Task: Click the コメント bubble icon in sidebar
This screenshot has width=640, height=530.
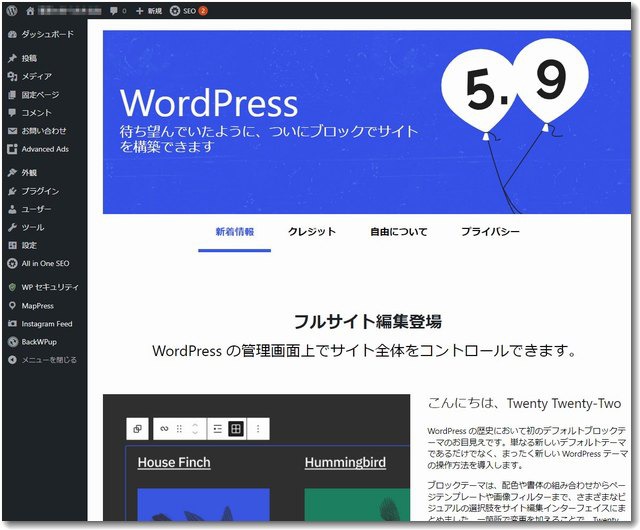Action: (12, 113)
